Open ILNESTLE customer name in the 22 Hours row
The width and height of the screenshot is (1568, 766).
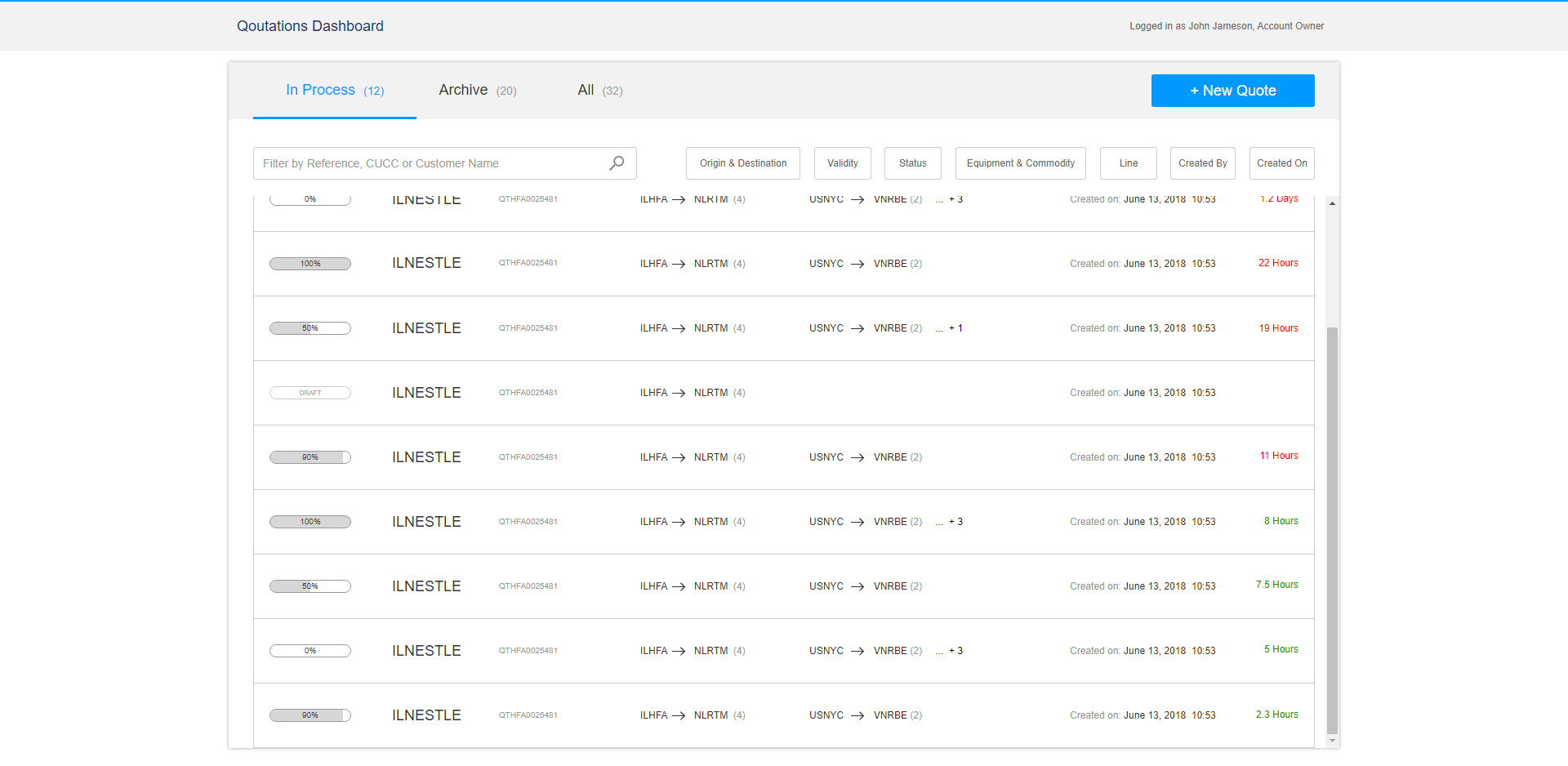click(426, 263)
